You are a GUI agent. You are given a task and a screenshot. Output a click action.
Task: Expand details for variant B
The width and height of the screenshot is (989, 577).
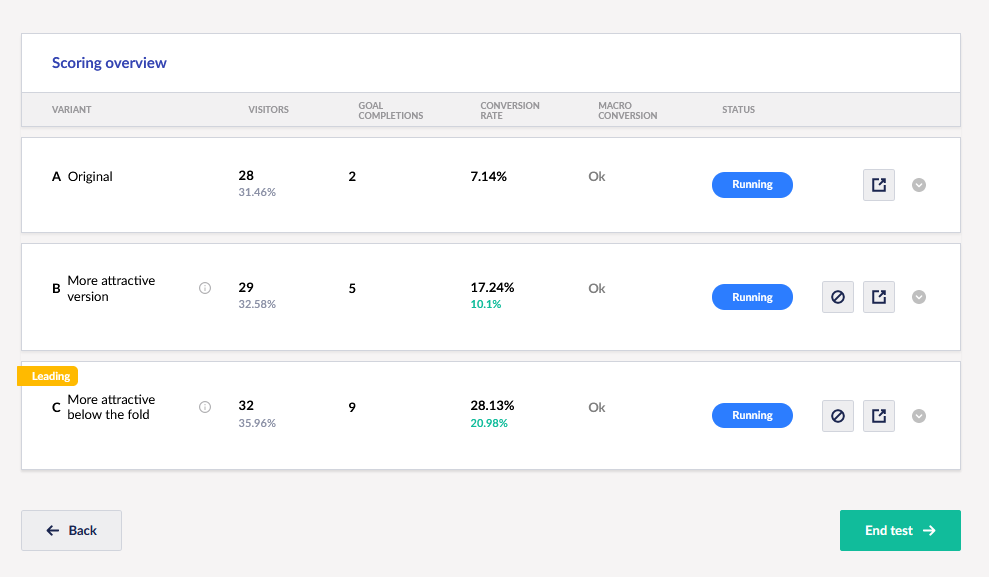pyautogui.click(x=918, y=296)
